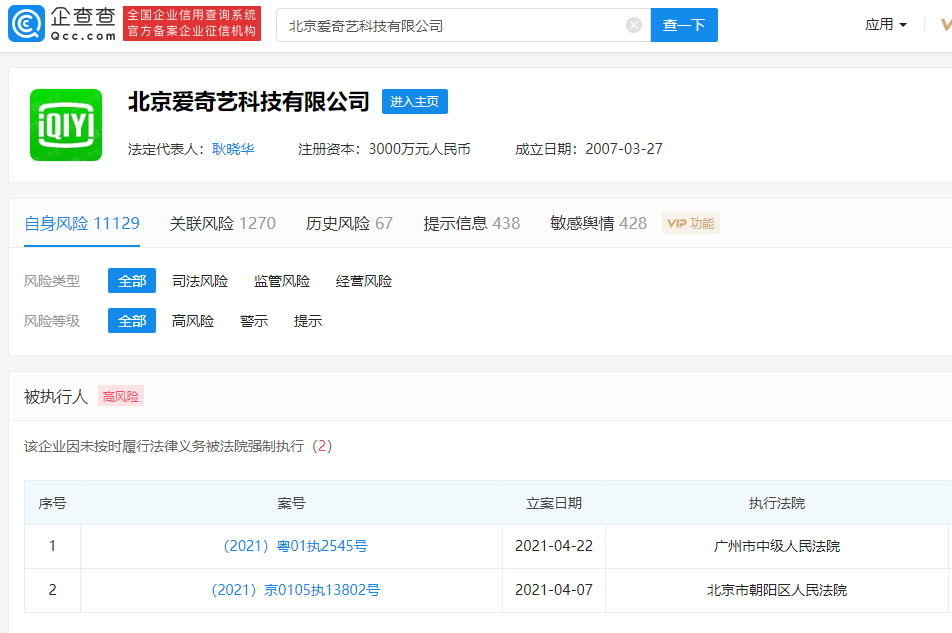
Task: Click the 进入主页 button
Action: [x=415, y=101]
